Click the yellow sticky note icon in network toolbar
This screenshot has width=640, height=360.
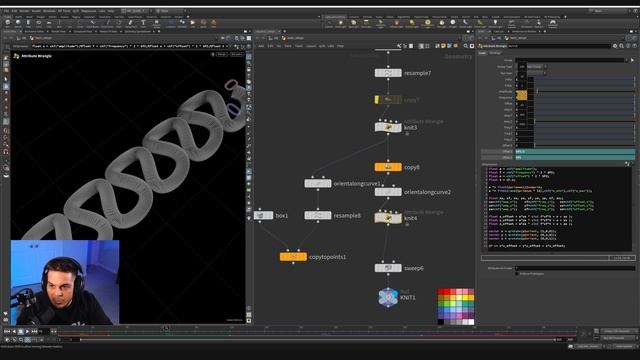point(443,46)
